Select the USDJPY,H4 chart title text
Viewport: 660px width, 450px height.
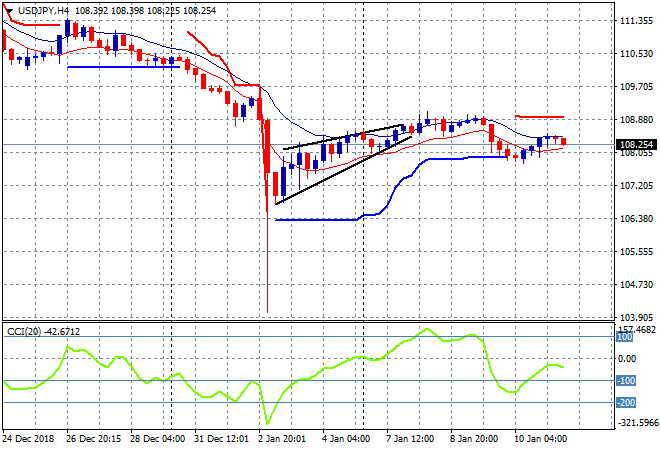point(44,11)
